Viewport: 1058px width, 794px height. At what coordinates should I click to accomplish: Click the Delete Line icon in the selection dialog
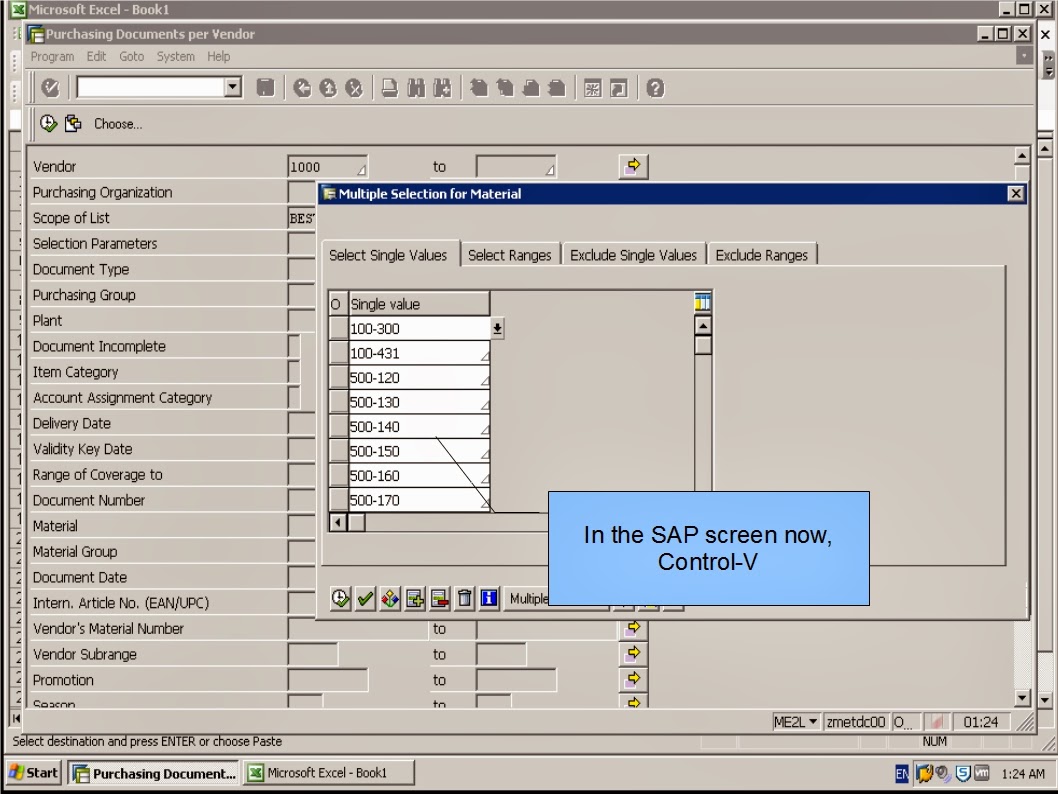pyautogui.click(x=439, y=598)
